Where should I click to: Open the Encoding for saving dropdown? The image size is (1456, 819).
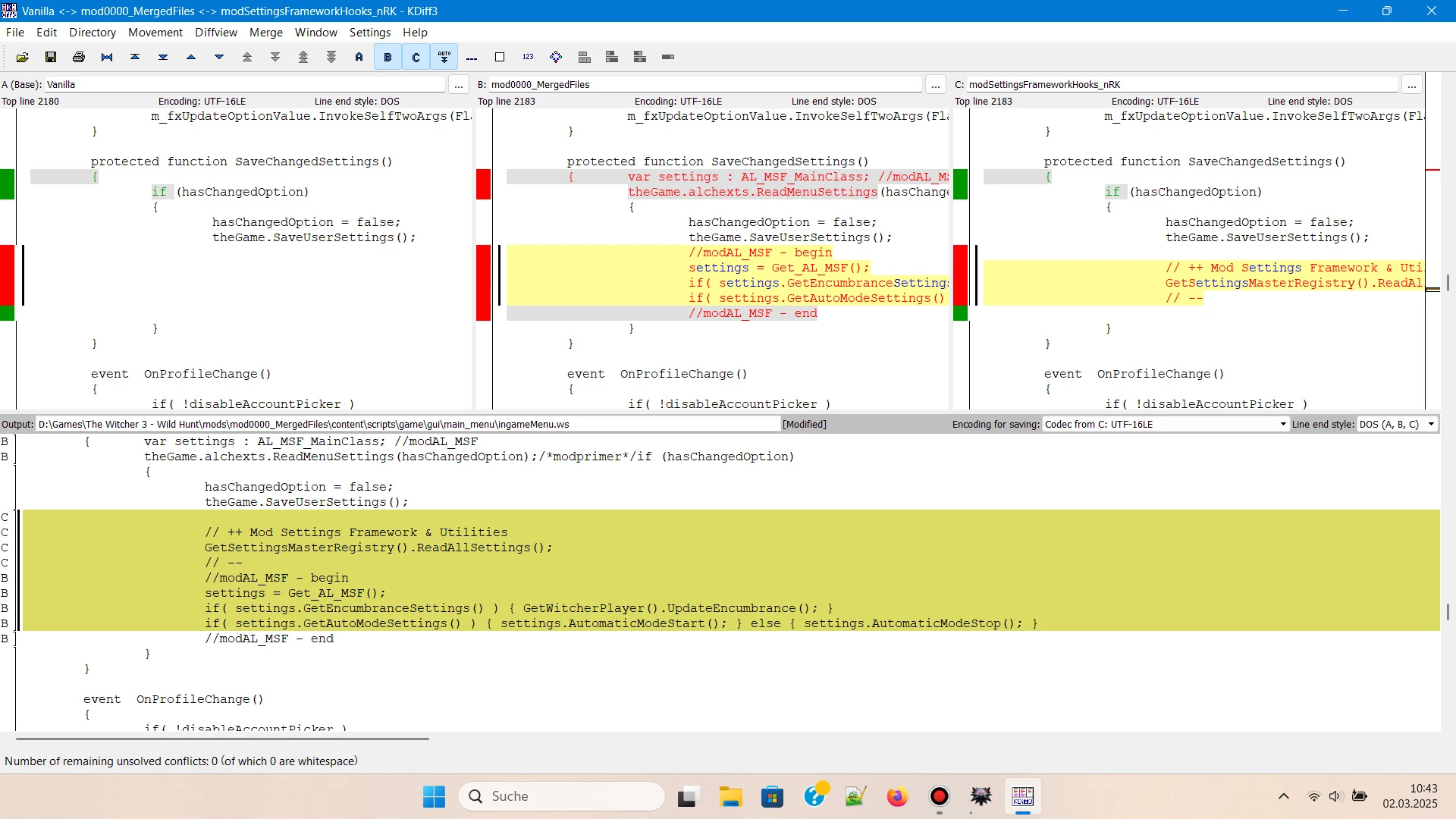point(1166,424)
